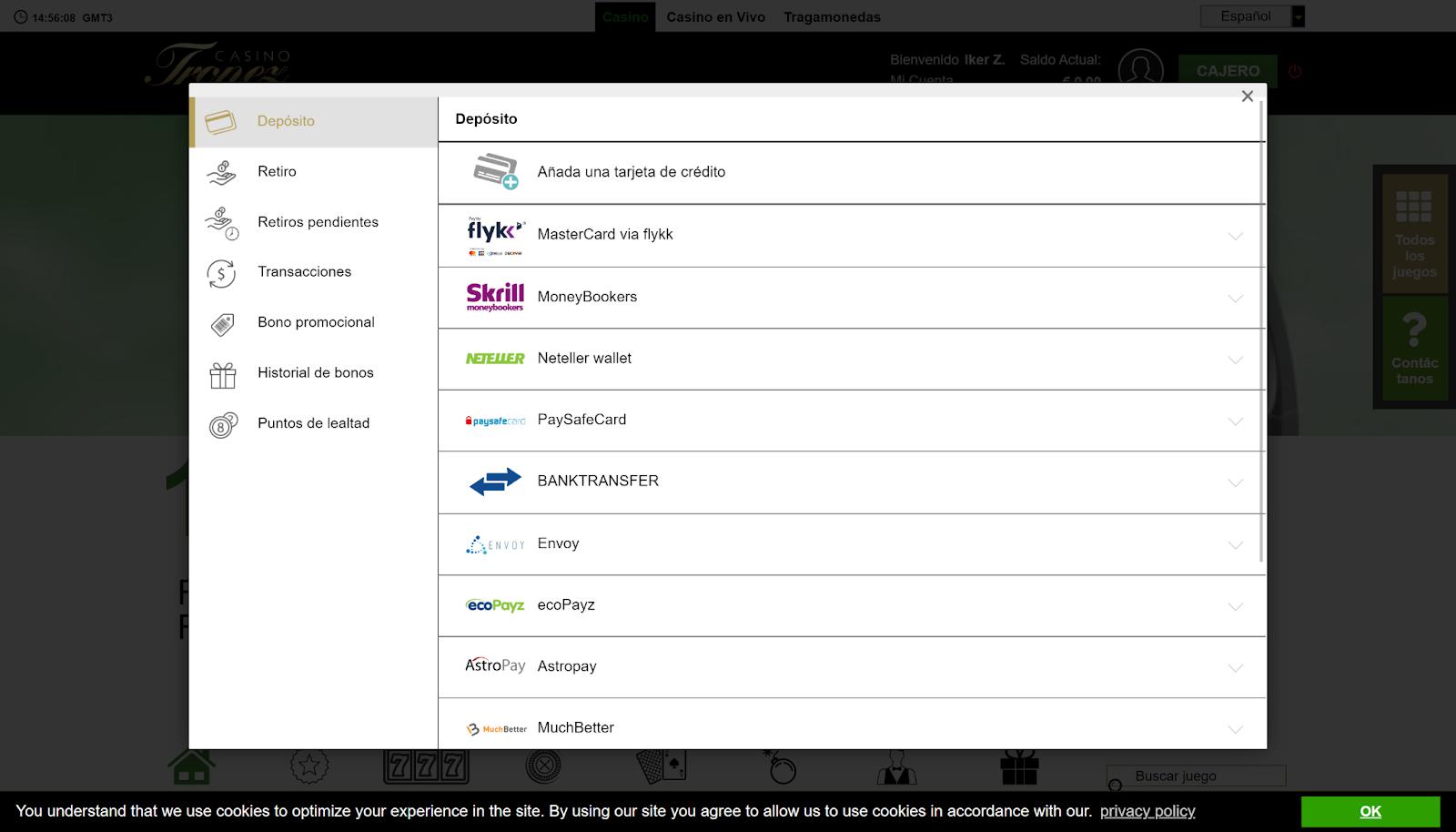Expand the PaySafeCard chevron
Viewport: 1456px width, 832px height.
click(1235, 421)
